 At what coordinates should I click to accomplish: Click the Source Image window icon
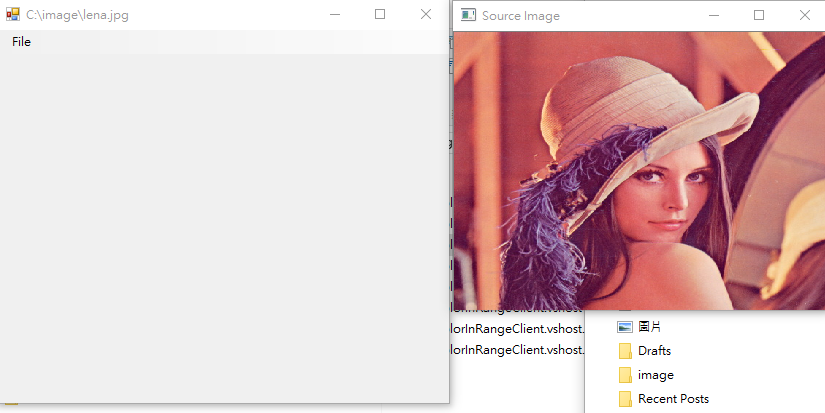click(468, 15)
